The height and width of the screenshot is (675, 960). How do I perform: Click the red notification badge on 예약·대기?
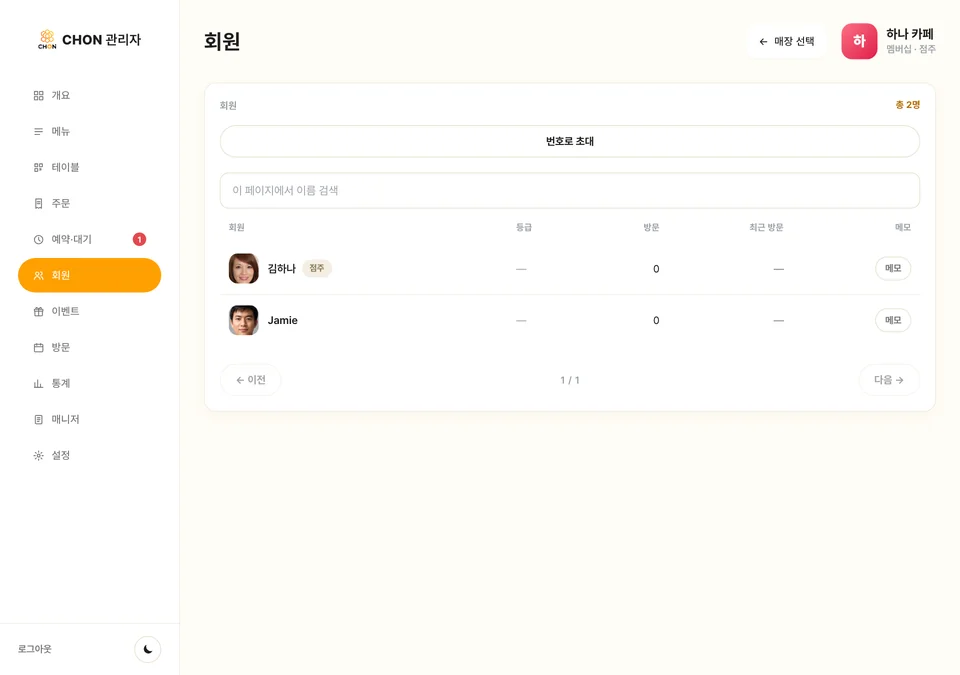[x=140, y=239]
